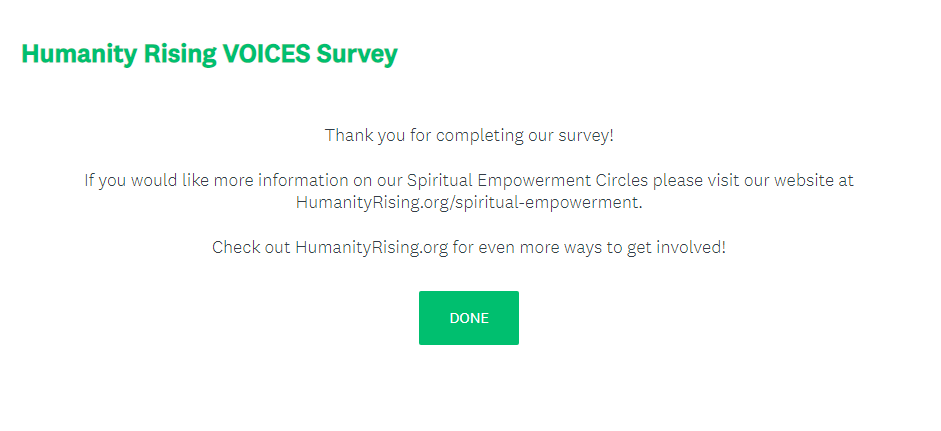Click HumanityRising.org in the Check out line

pyautogui.click(x=371, y=247)
